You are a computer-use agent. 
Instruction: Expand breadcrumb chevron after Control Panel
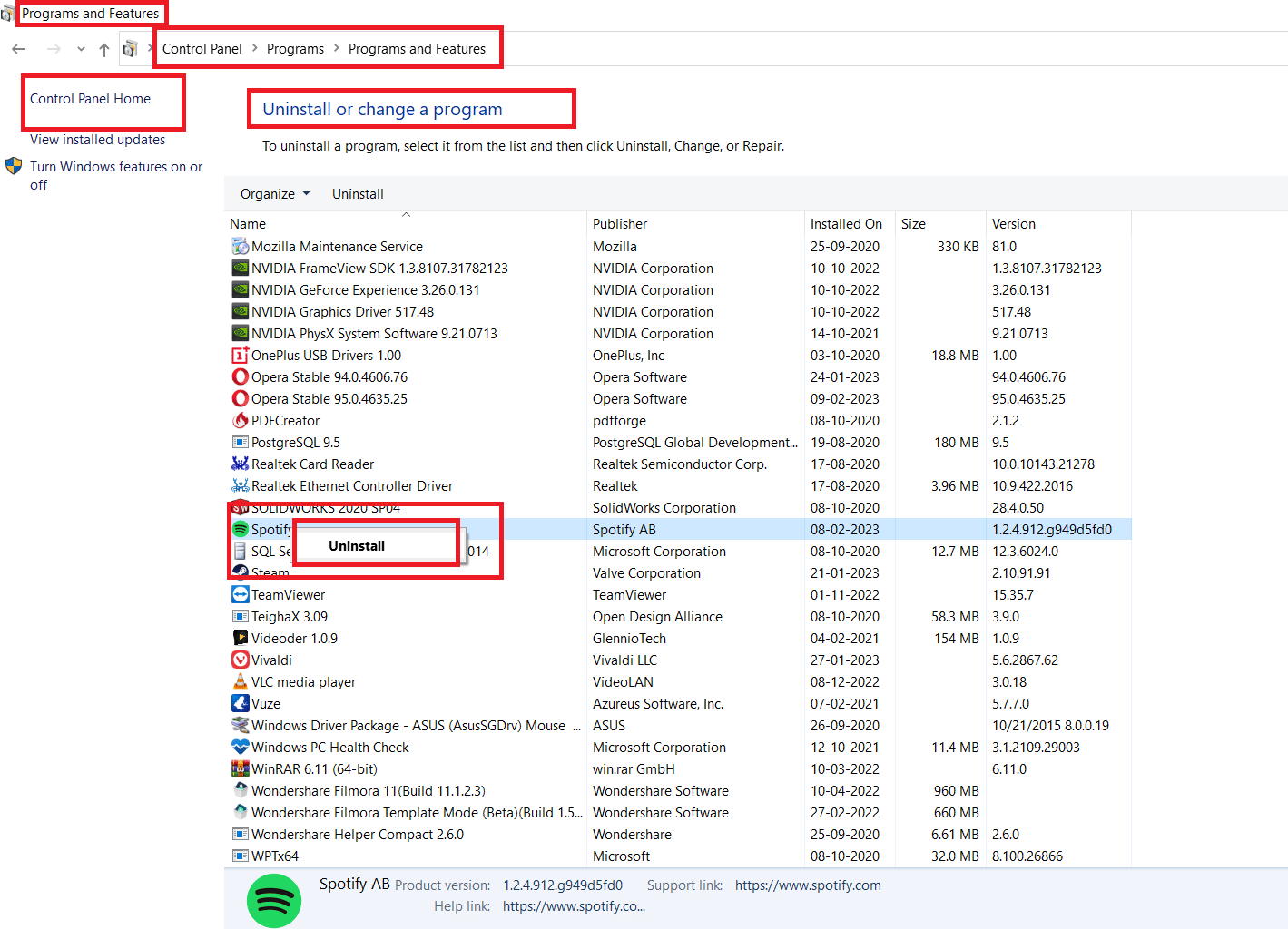(255, 49)
